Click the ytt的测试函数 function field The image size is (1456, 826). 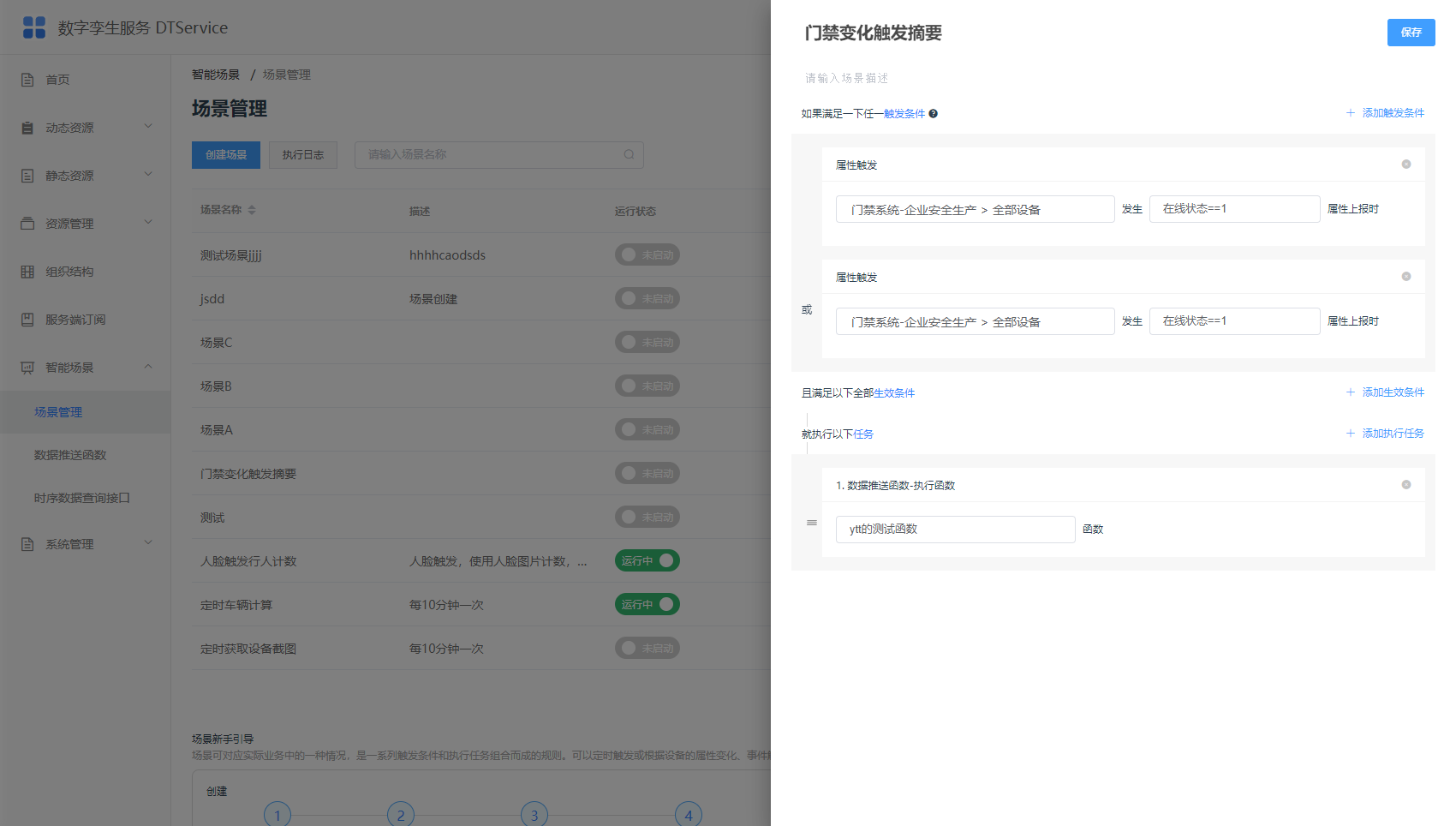(x=955, y=529)
